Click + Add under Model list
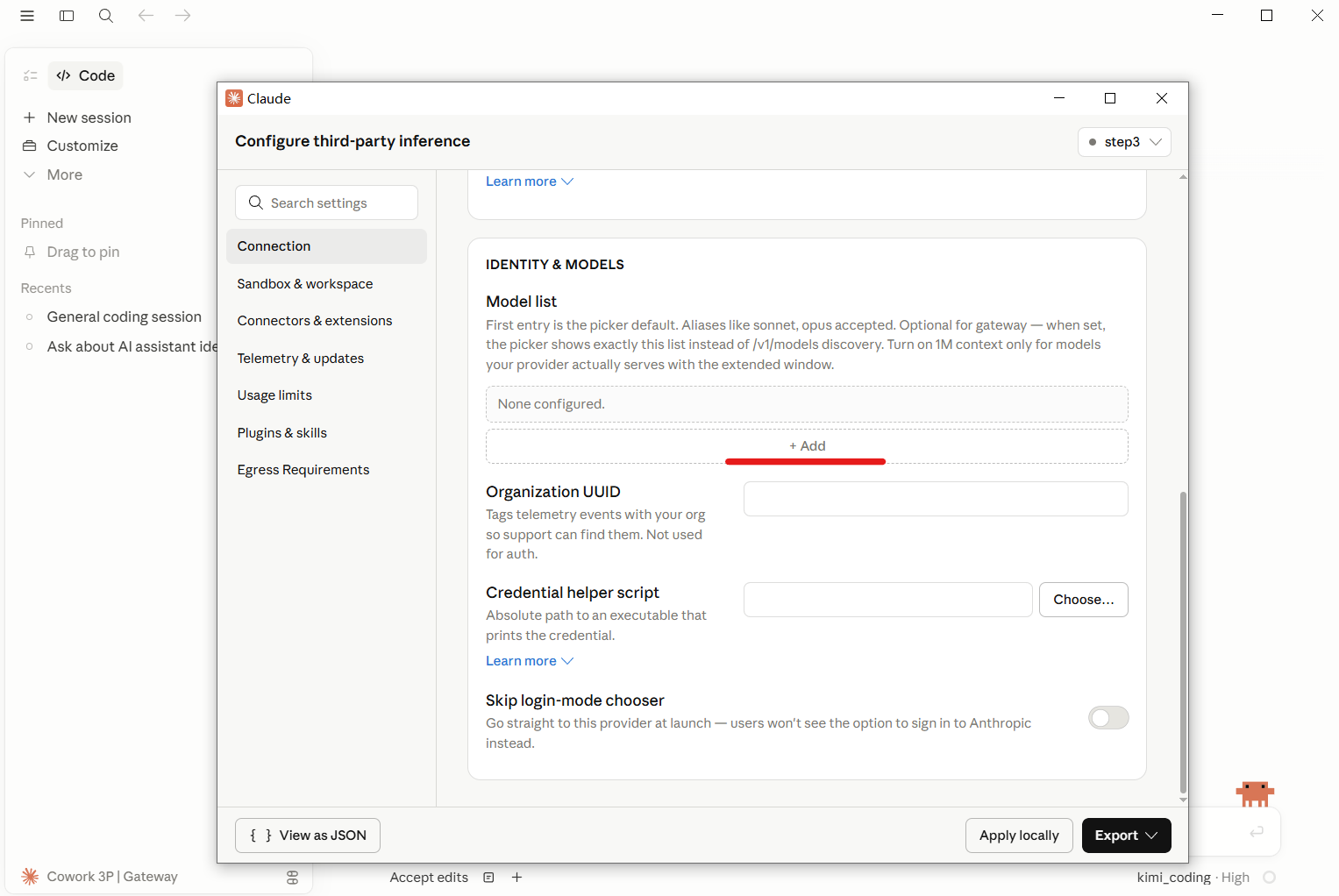Screen dimensions: 1339x896 point(807,446)
